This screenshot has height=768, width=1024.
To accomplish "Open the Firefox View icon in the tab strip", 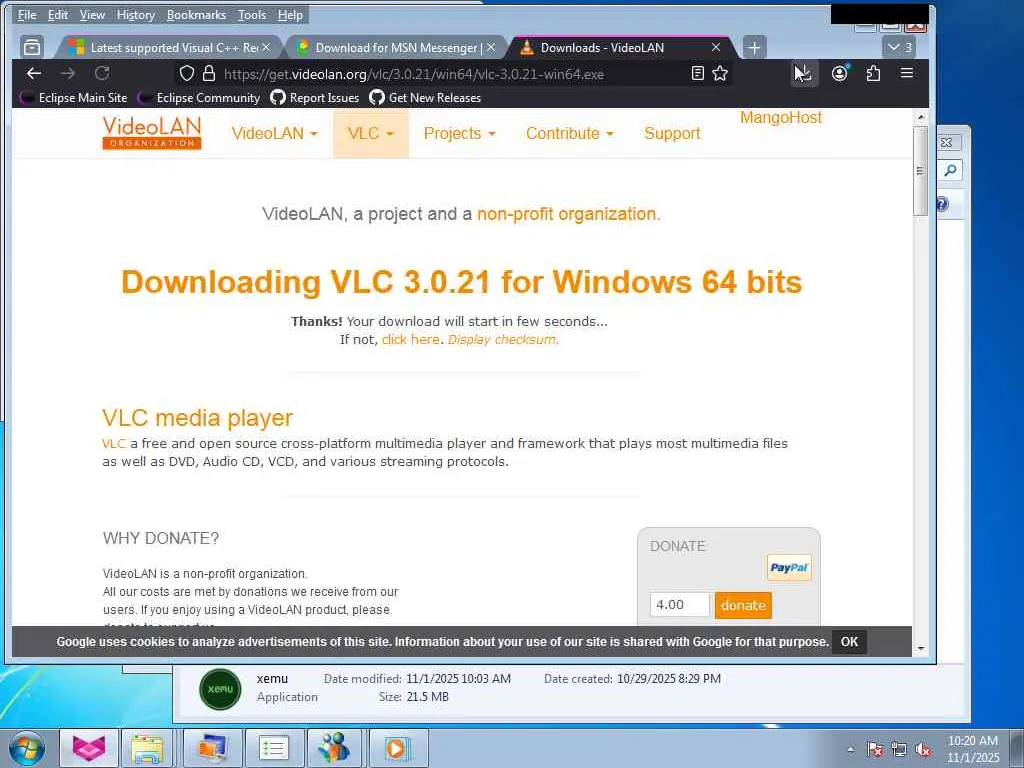I will click(31, 47).
